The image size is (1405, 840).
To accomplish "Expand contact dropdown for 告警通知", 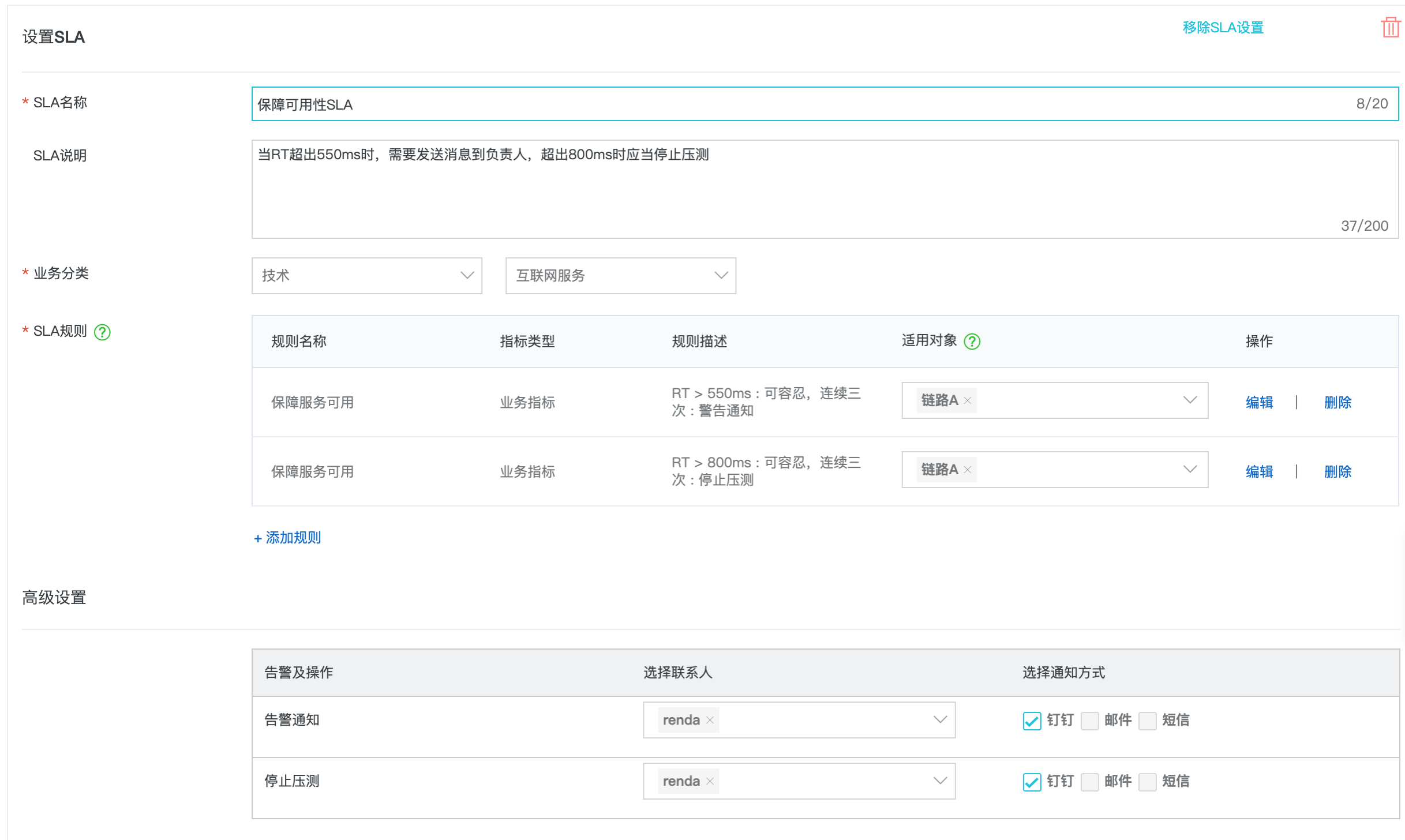I will click(940, 720).
